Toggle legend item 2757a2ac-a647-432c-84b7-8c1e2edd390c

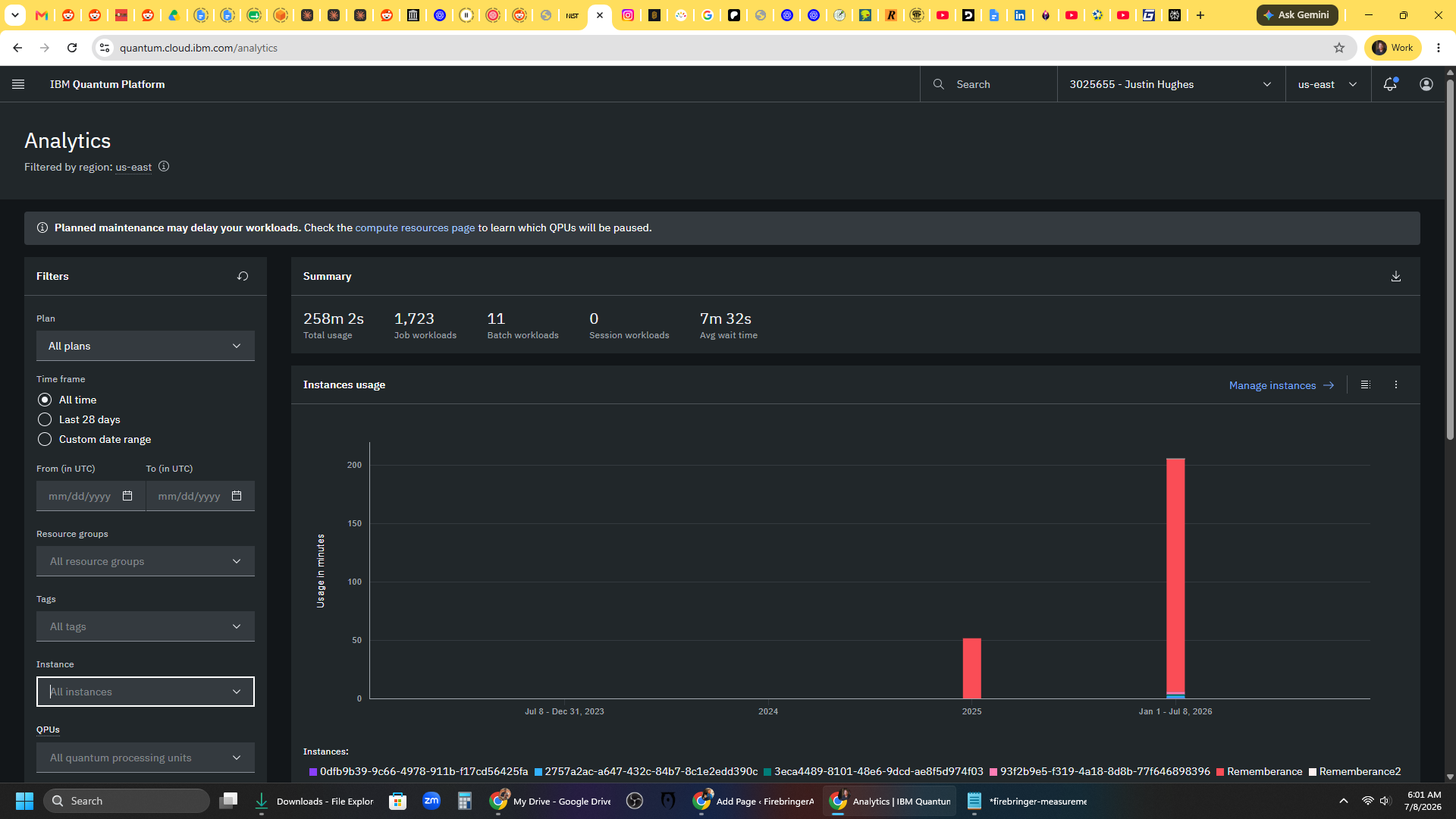(x=646, y=771)
